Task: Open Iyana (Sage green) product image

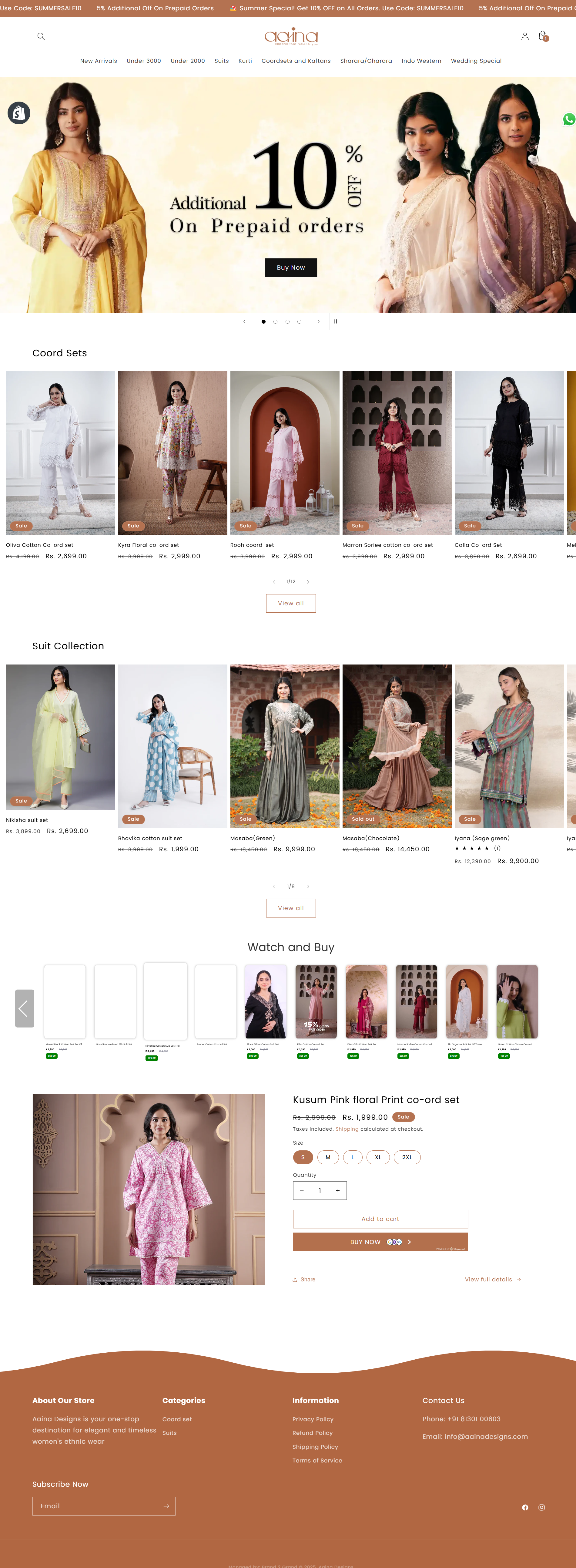Action: 509,746
